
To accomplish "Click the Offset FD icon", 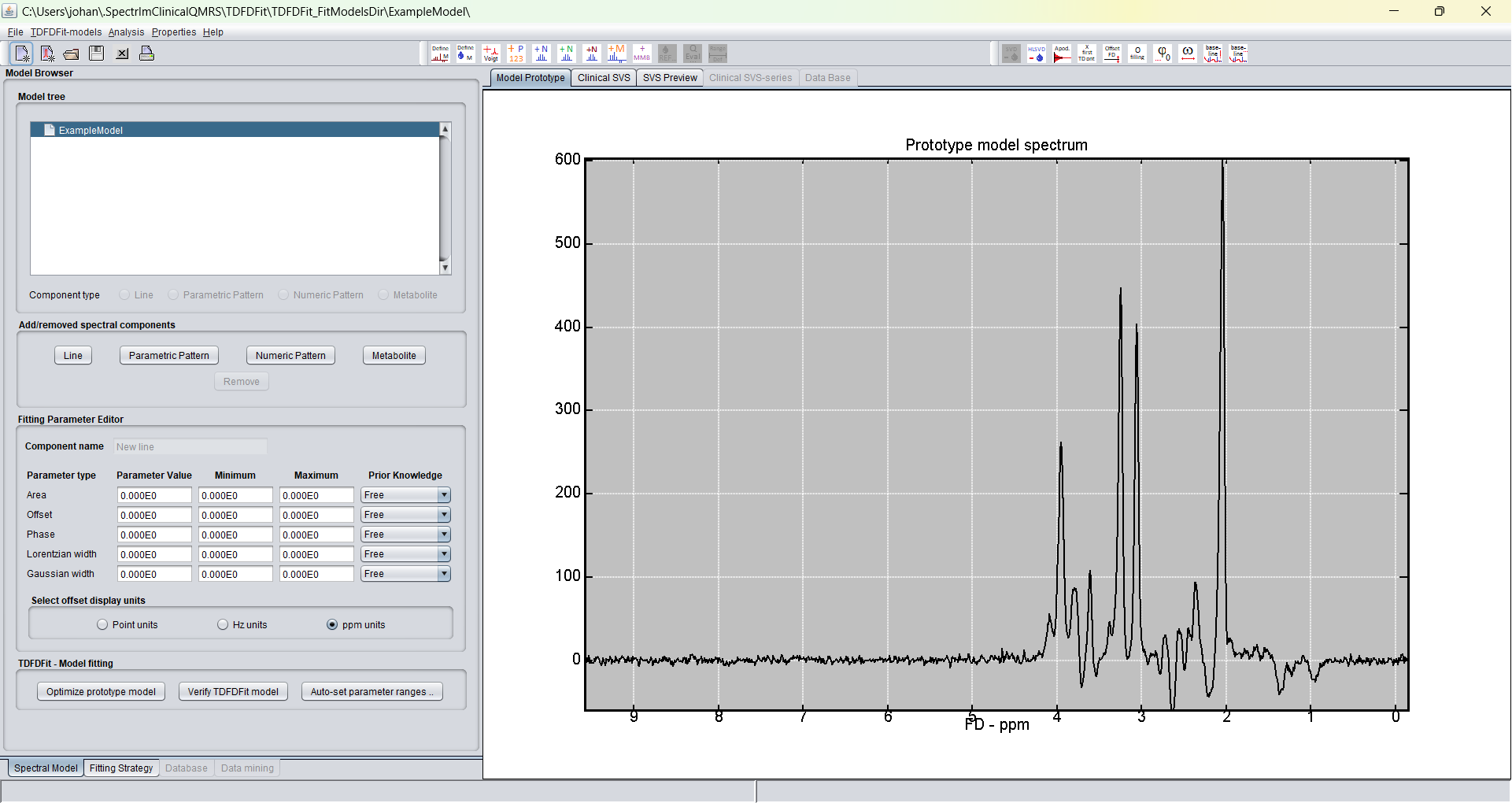I will click(1112, 54).
